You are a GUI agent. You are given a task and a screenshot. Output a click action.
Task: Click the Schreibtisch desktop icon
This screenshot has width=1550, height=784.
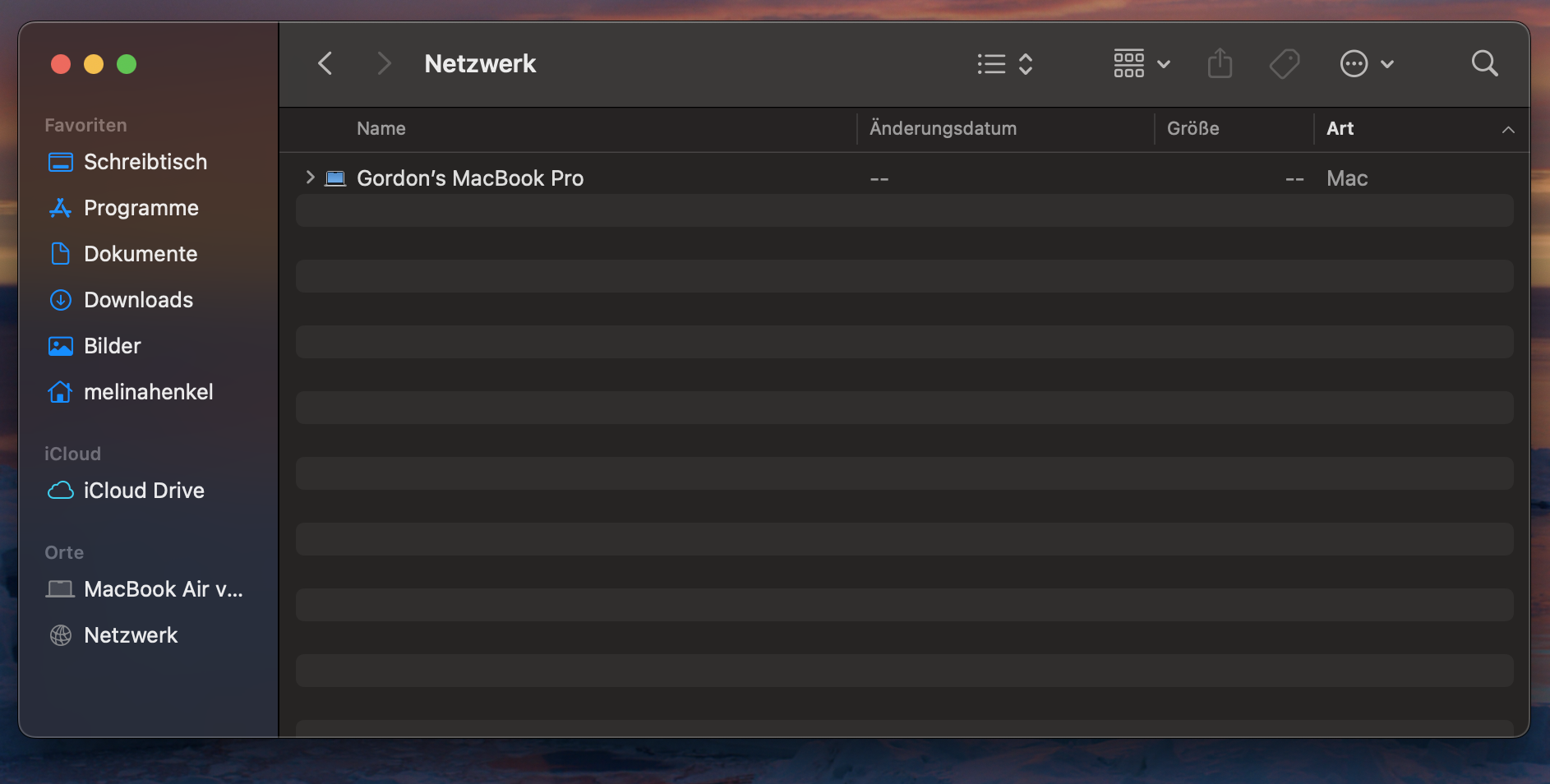pos(61,162)
